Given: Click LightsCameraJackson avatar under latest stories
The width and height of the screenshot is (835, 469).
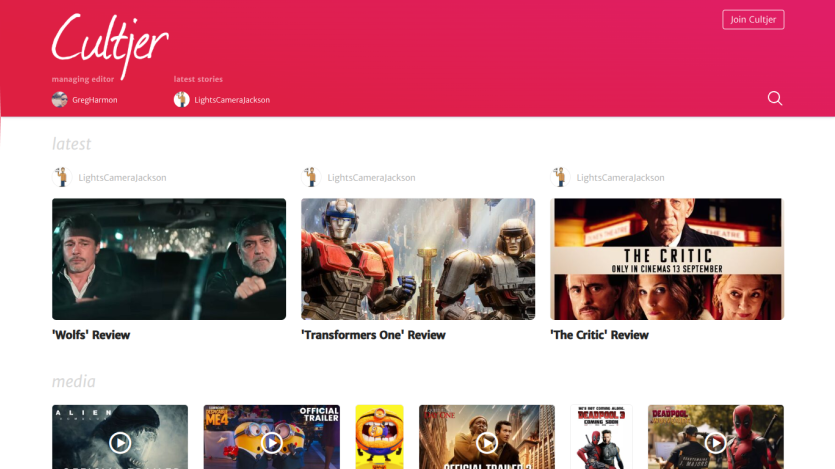Looking at the screenshot, I should coord(182,100).
